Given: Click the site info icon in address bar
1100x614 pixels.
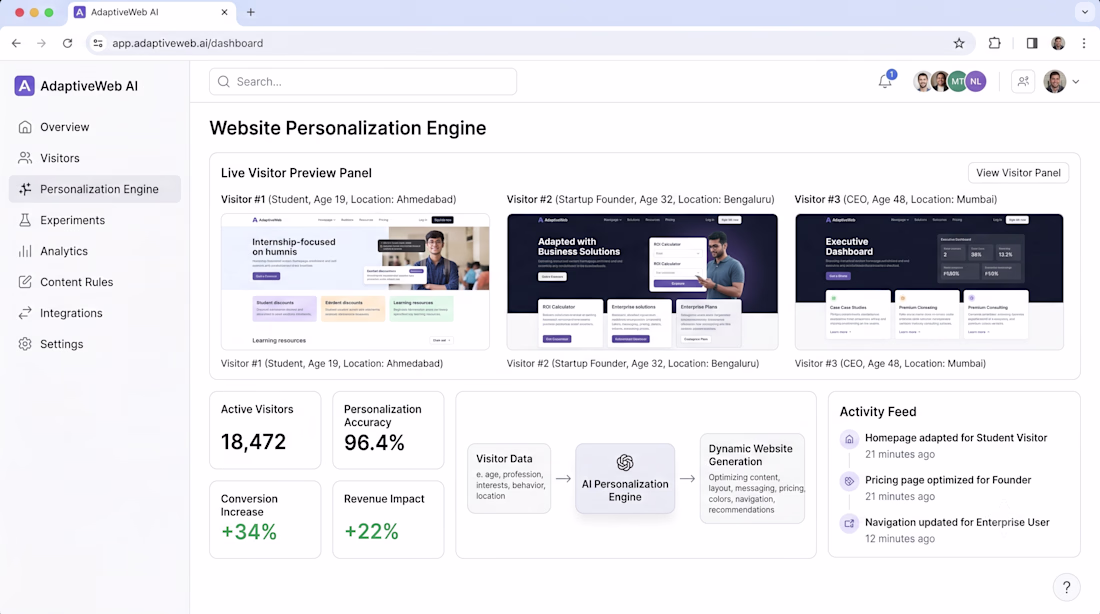Looking at the screenshot, I should [x=98, y=43].
